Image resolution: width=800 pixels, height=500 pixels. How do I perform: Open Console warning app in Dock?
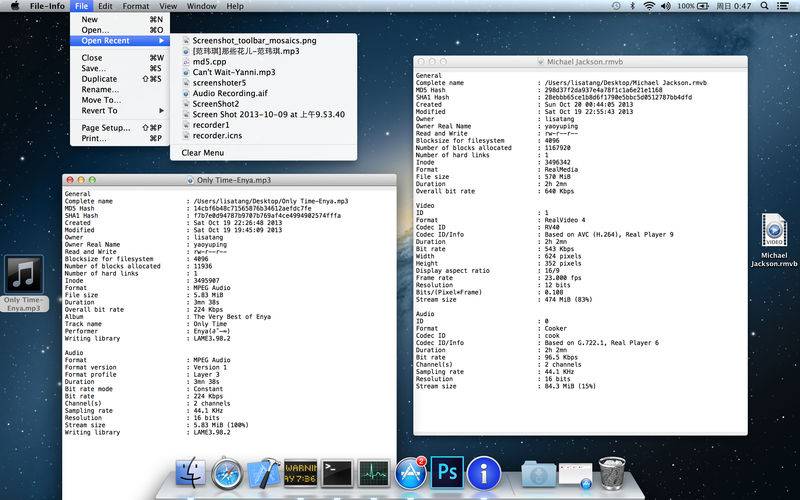click(301, 473)
